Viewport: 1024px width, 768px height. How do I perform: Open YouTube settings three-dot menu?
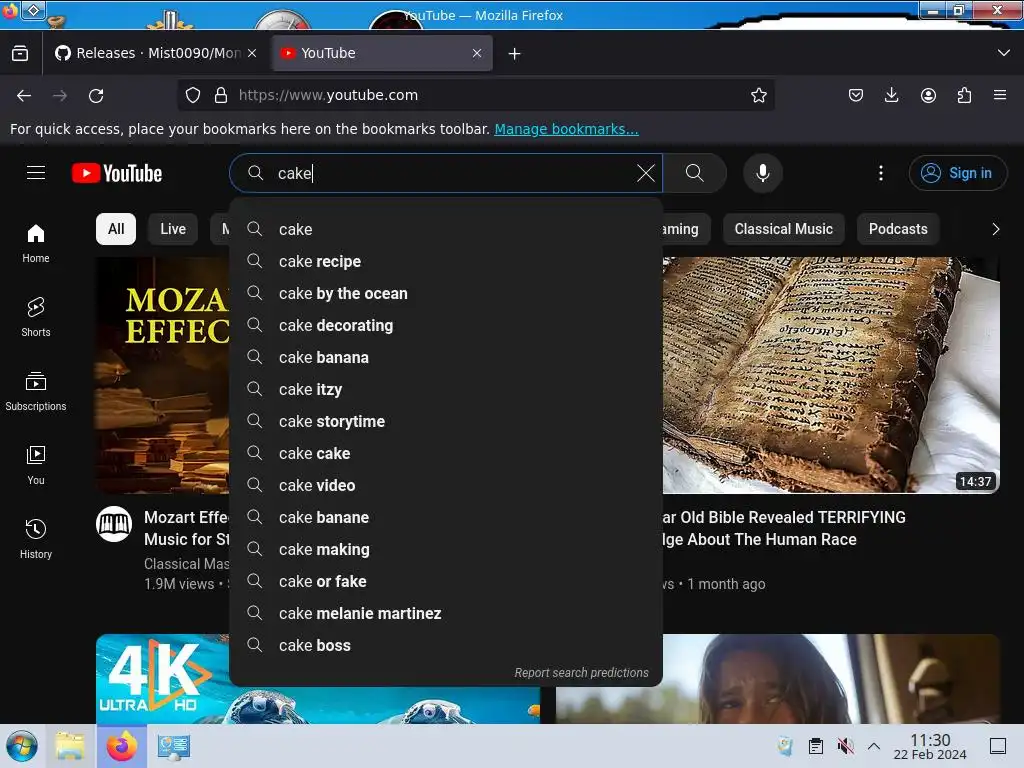[880, 173]
